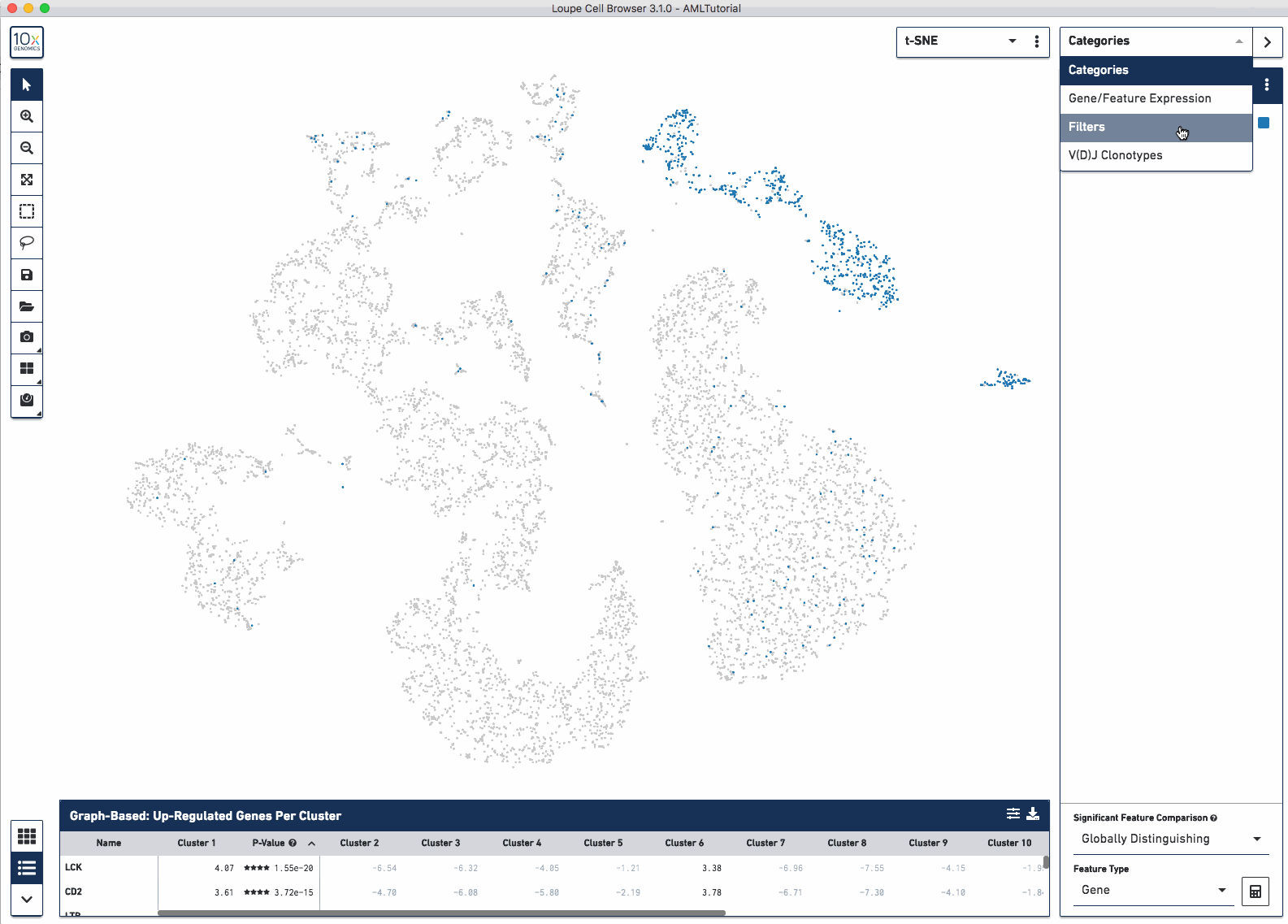Open a file with the folder icon
This screenshot has height=924, width=1288.
coord(27,306)
